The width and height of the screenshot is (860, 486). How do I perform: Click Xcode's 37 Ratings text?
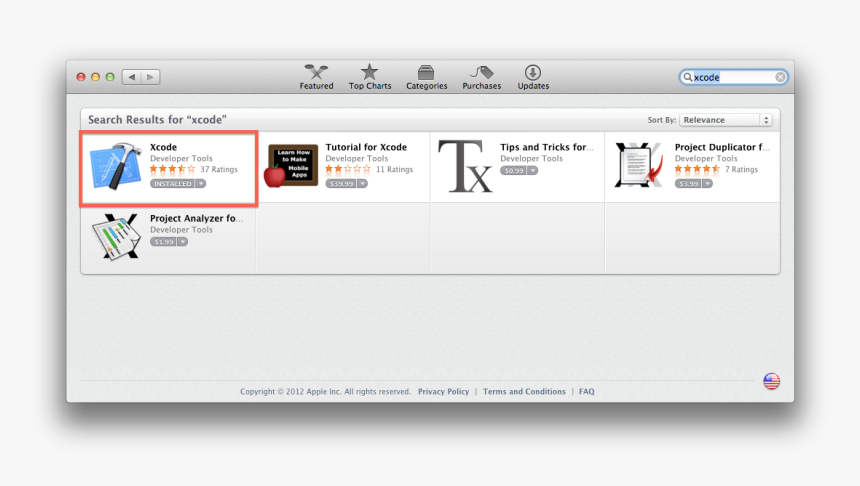point(219,169)
